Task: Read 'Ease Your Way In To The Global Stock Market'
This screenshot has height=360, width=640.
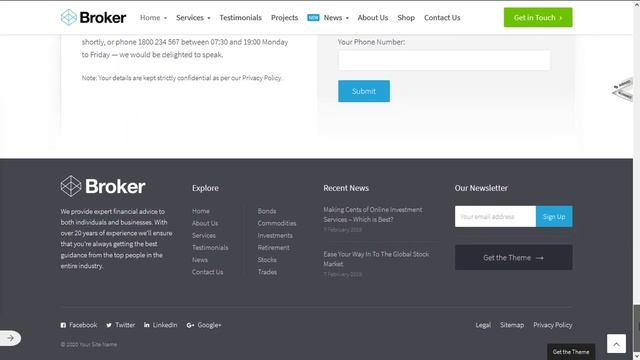Action: 376,259
